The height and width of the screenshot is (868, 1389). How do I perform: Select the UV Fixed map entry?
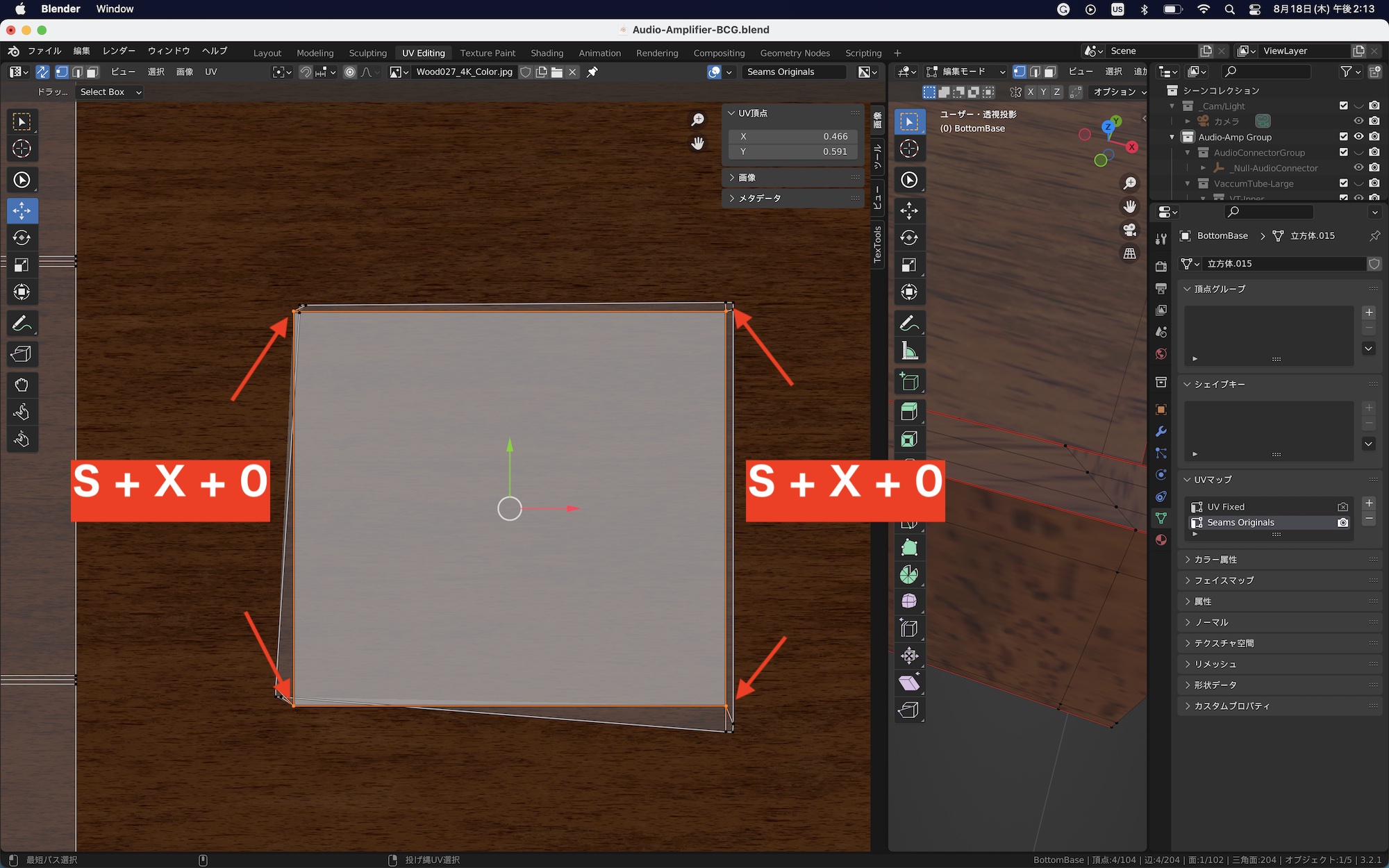click(x=1226, y=507)
